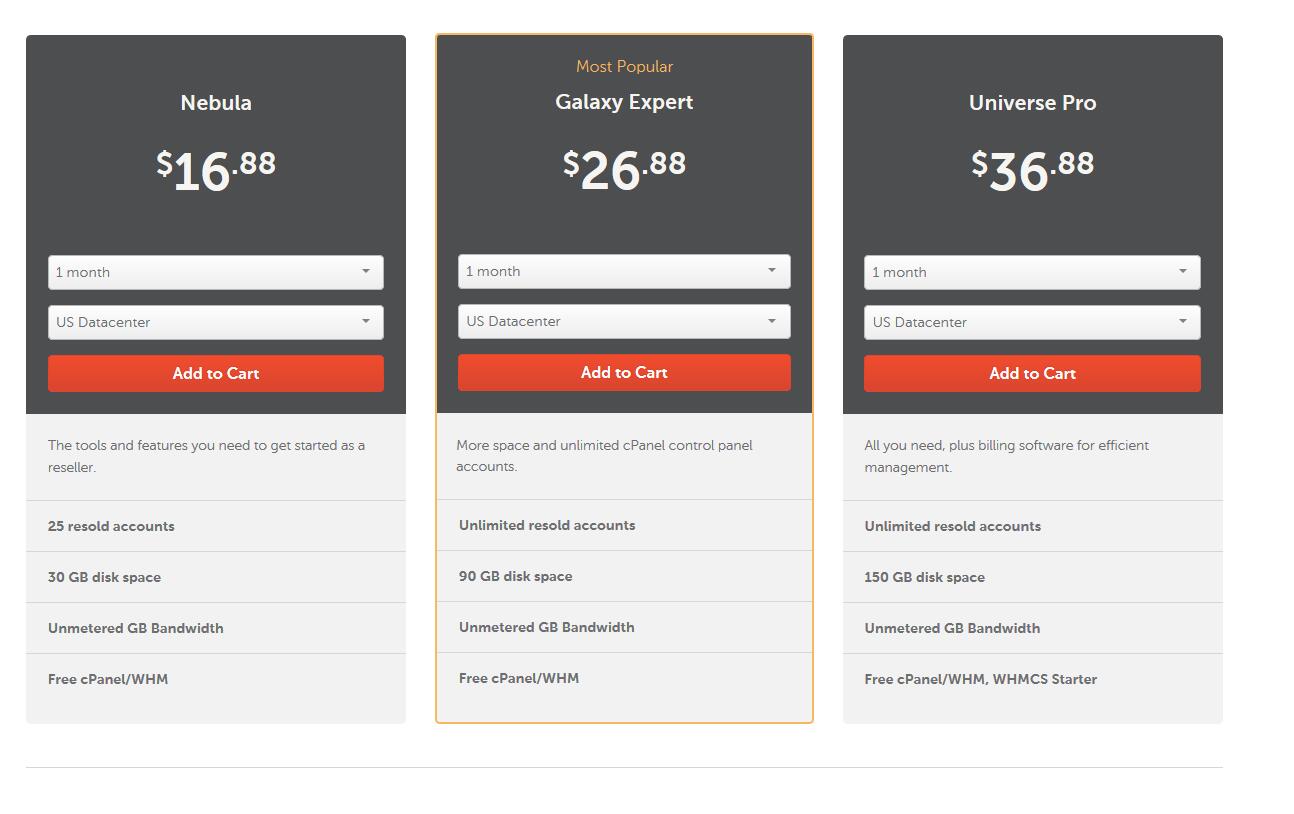Add Galaxy Expert plan to cart
The width and height of the screenshot is (1294, 814).
coord(624,372)
